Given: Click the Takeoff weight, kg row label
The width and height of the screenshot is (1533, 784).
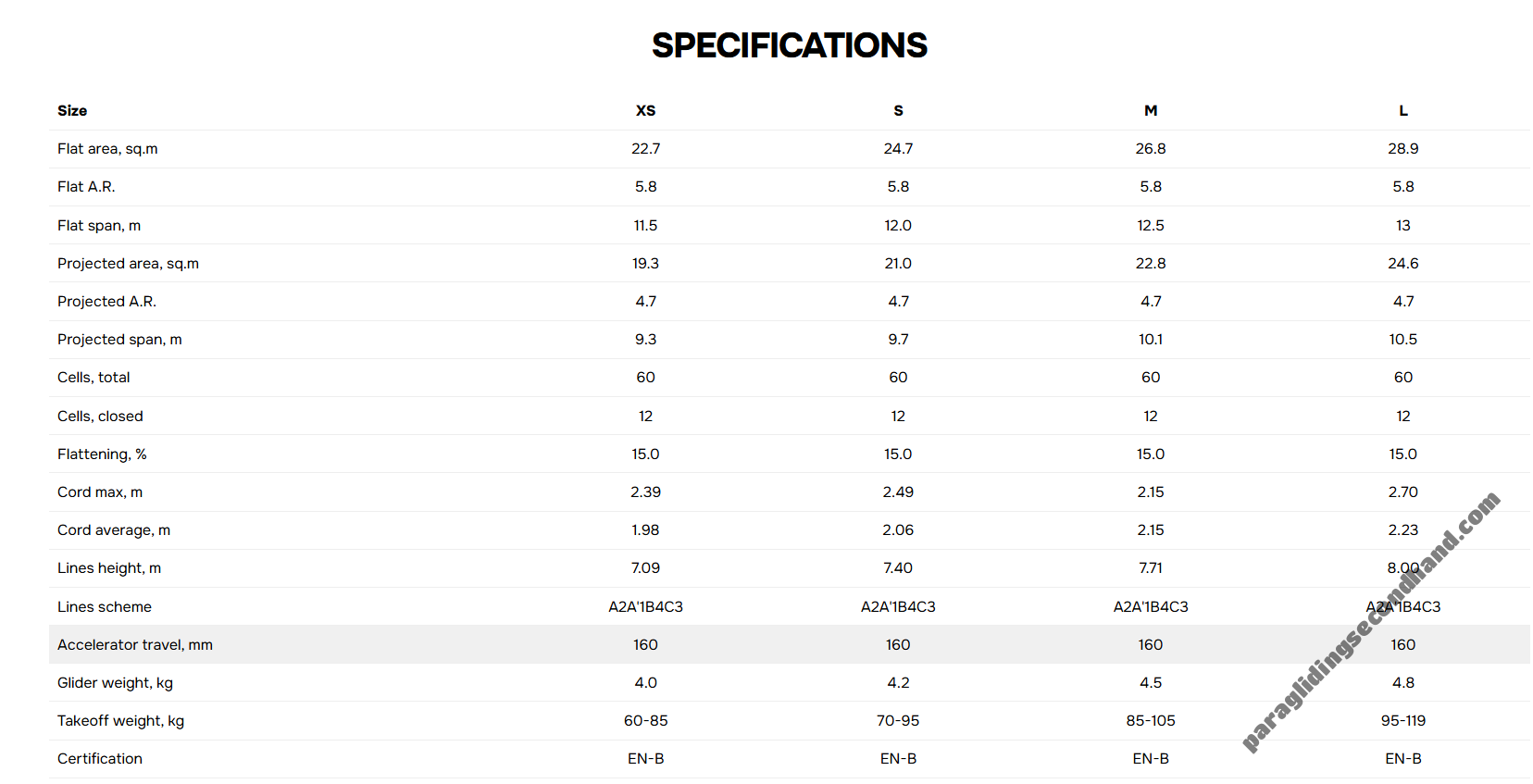Looking at the screenshot, I should click(x=120, y=721).
